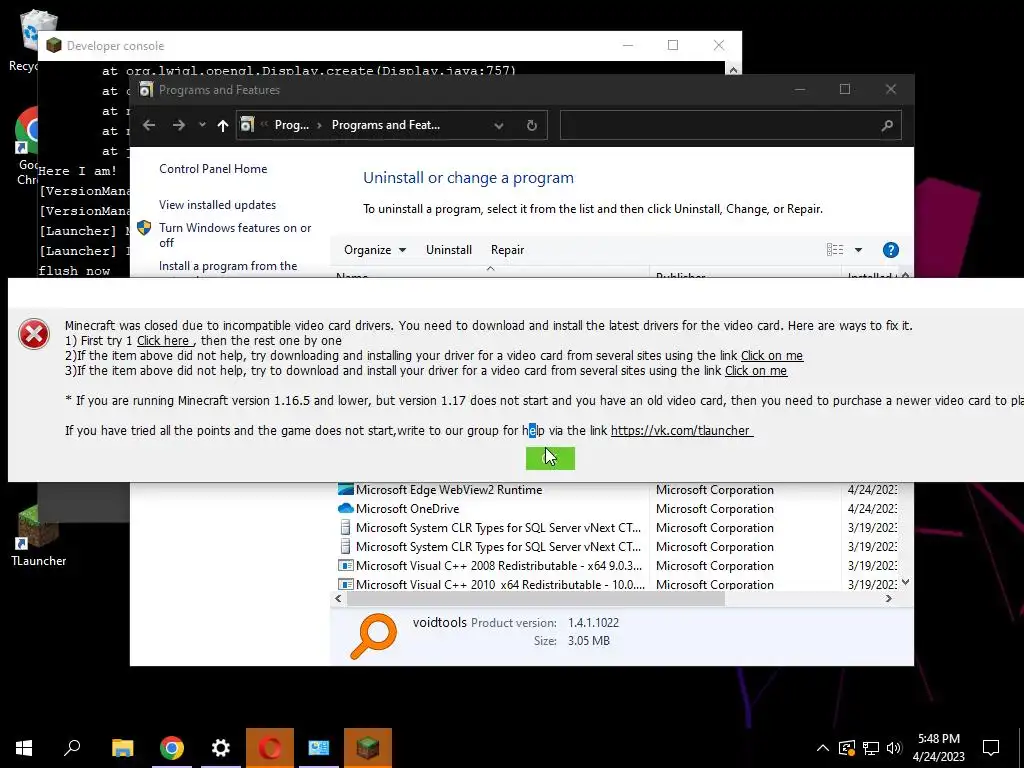Screen dimensions: 1024x768
Task: Show hidden system tray icons
Action: coord(823,748)
